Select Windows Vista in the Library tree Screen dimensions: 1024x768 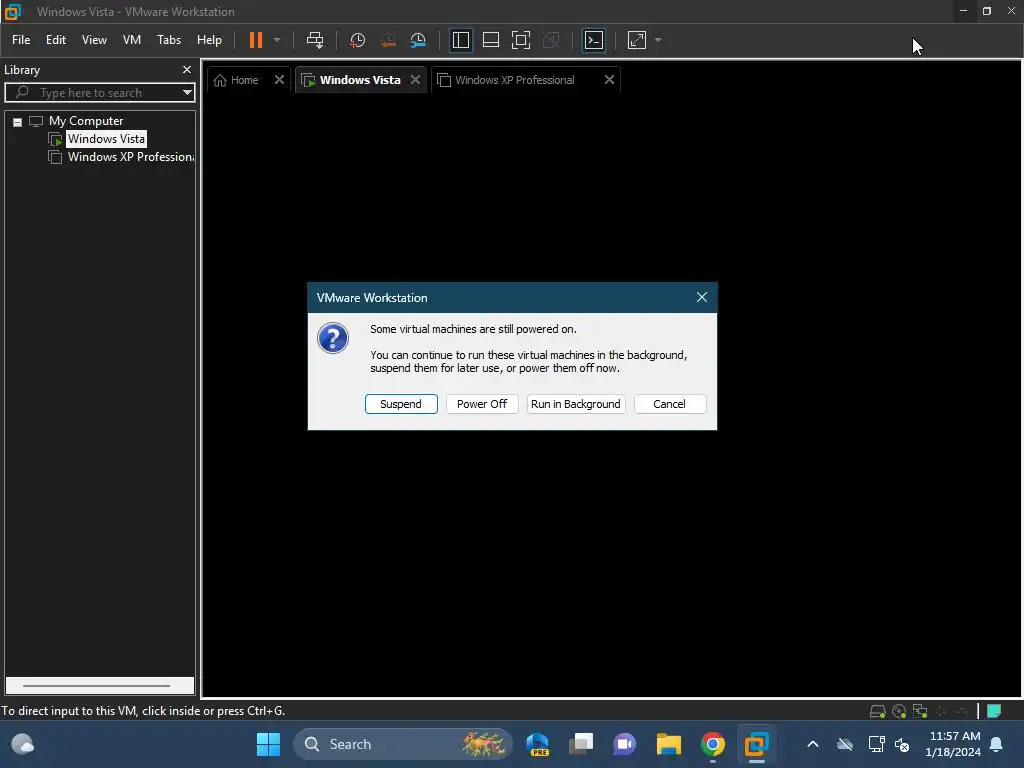click(106, 139)
